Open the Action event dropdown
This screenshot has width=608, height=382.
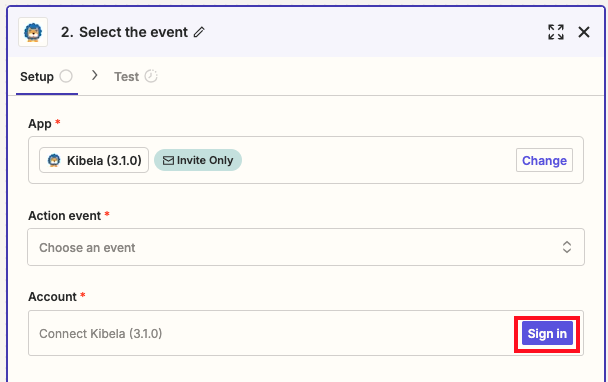(306, 247)
